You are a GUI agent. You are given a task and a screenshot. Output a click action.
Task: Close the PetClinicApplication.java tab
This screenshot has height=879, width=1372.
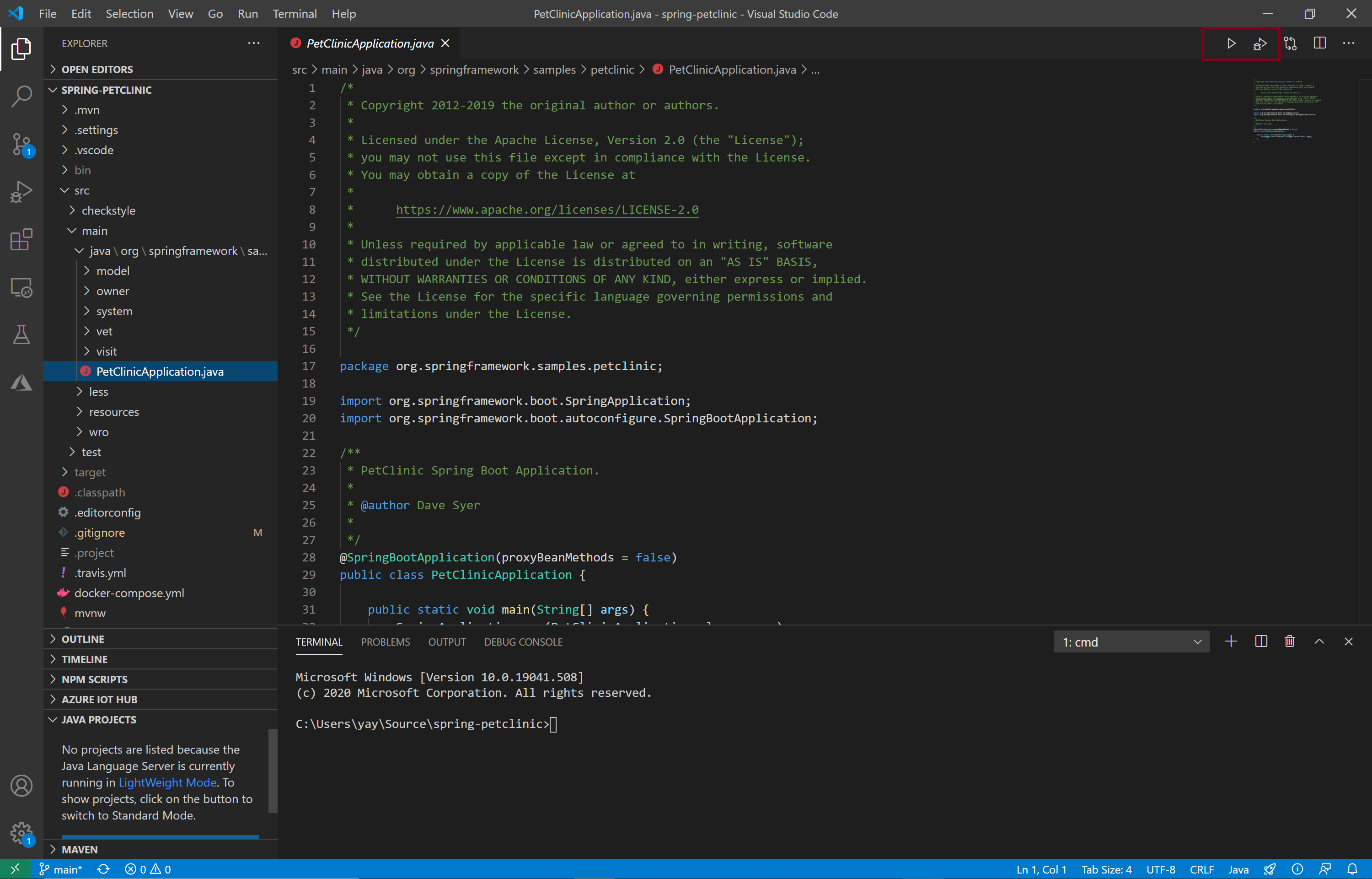point(445,43)
